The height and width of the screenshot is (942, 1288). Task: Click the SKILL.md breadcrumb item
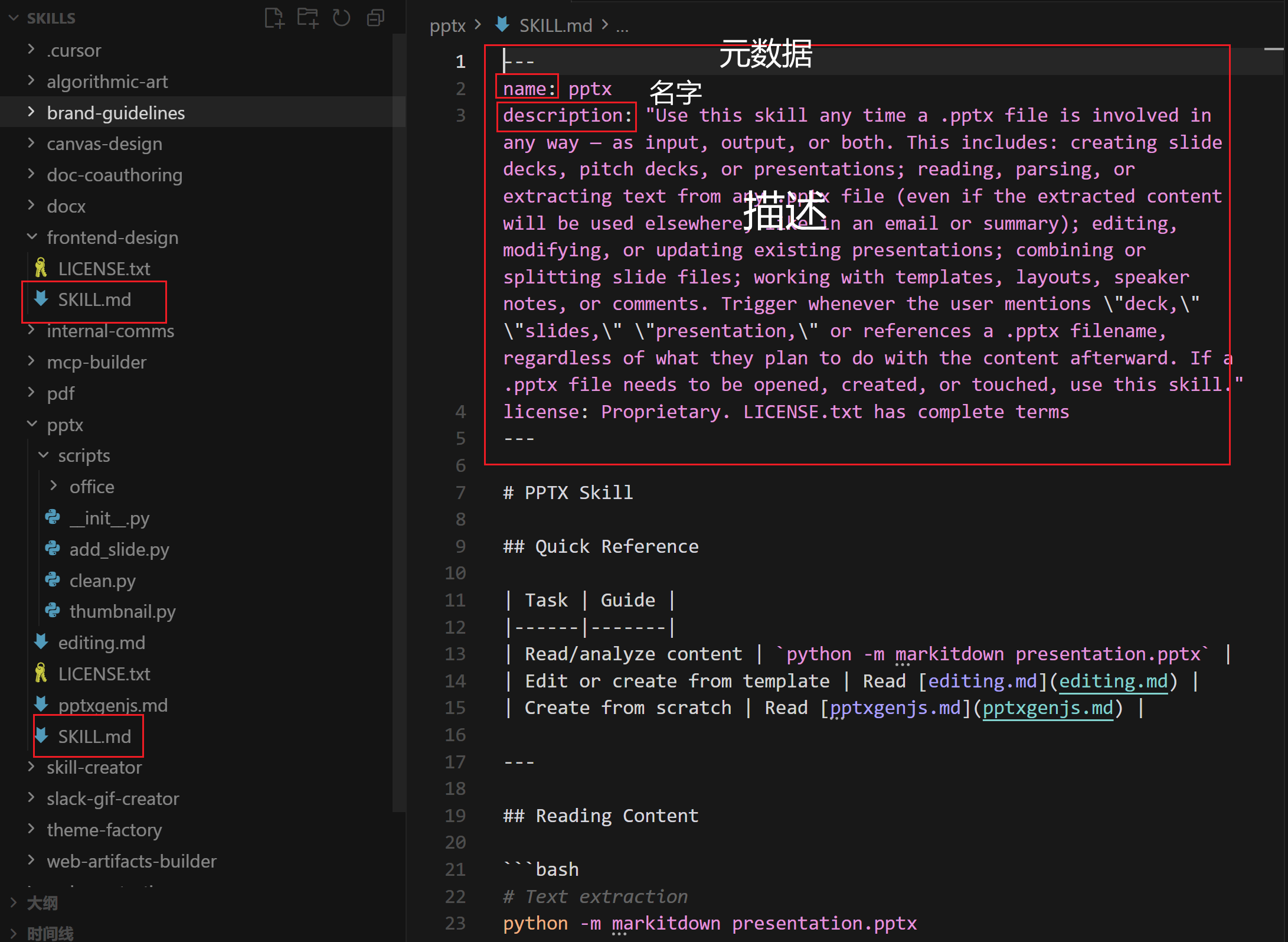555,25
